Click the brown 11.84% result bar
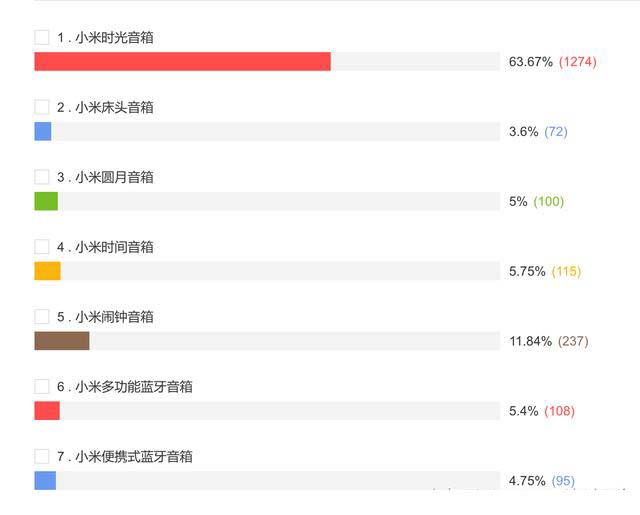 pyautogui.click(x=62, y=341)
